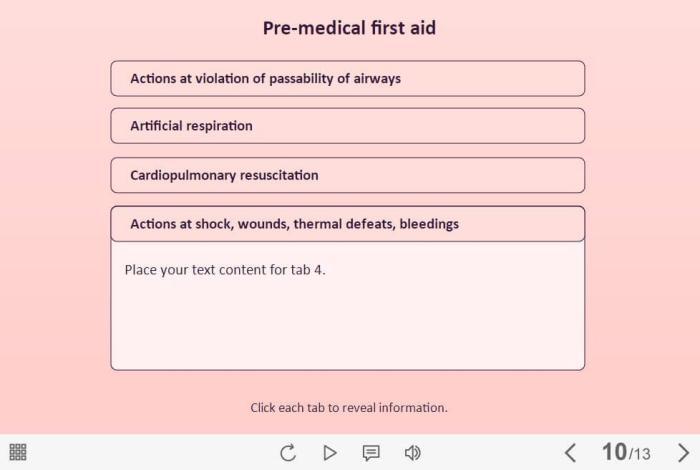Click the total slide count 13
Viewport: 700px width, 470px height.
pyautogui.click(x=641, y=455)
